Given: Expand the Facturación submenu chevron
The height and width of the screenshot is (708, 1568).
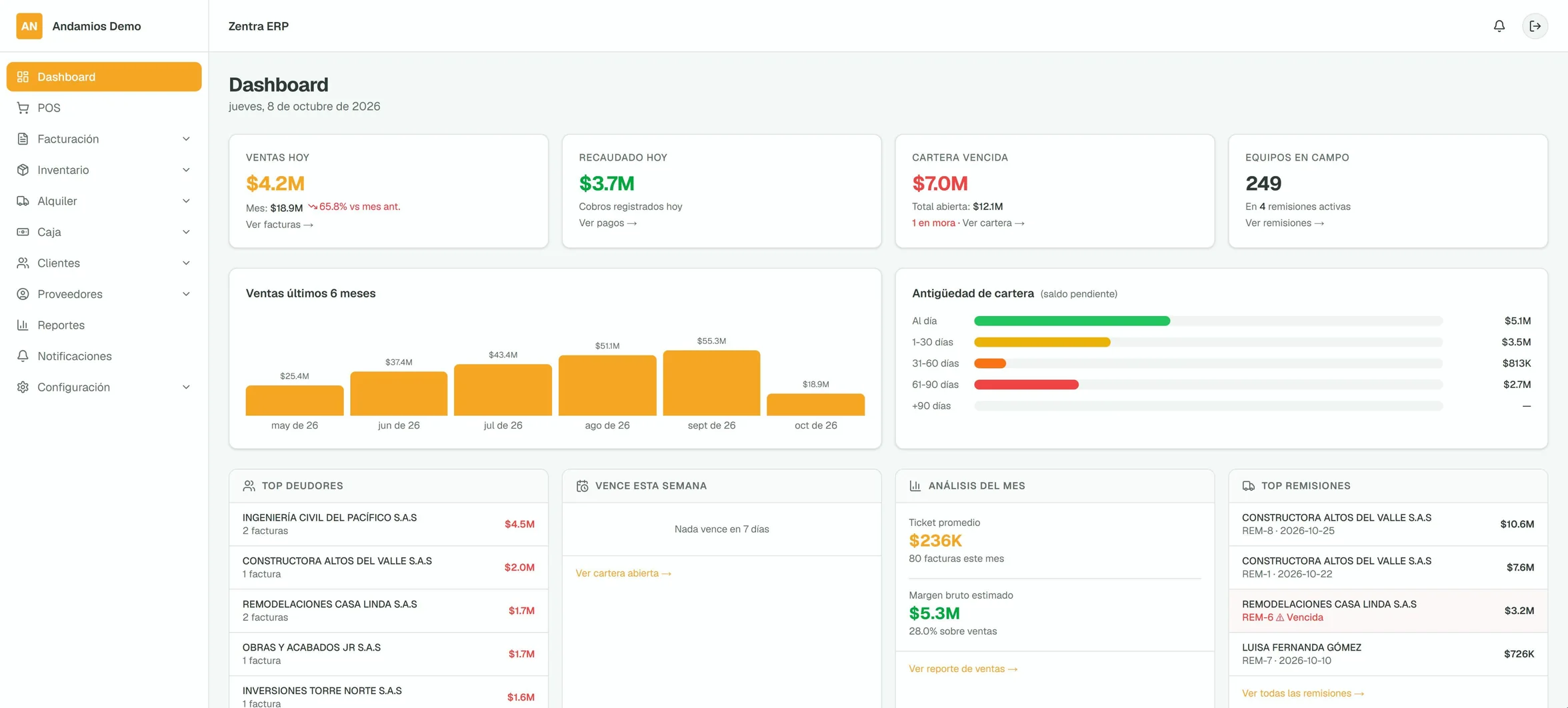Looking at the screenshot, I should pos(186,139).
